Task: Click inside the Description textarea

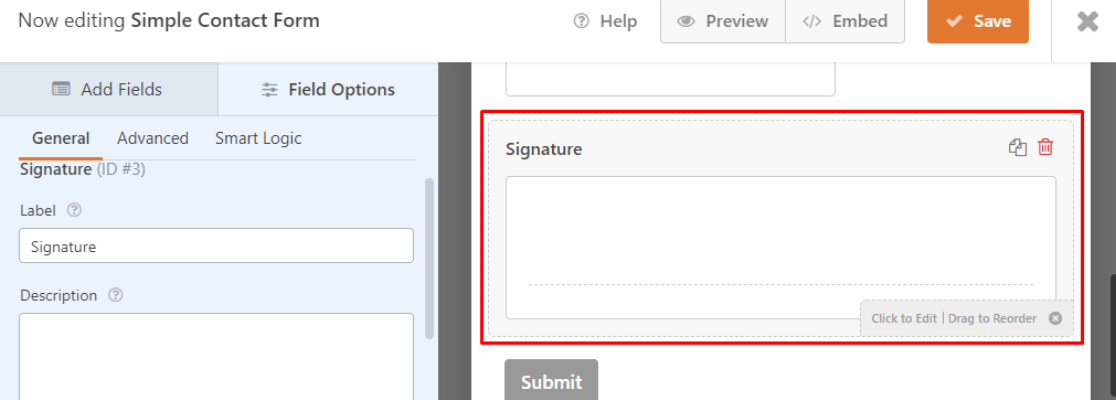Action: point(216,355)
